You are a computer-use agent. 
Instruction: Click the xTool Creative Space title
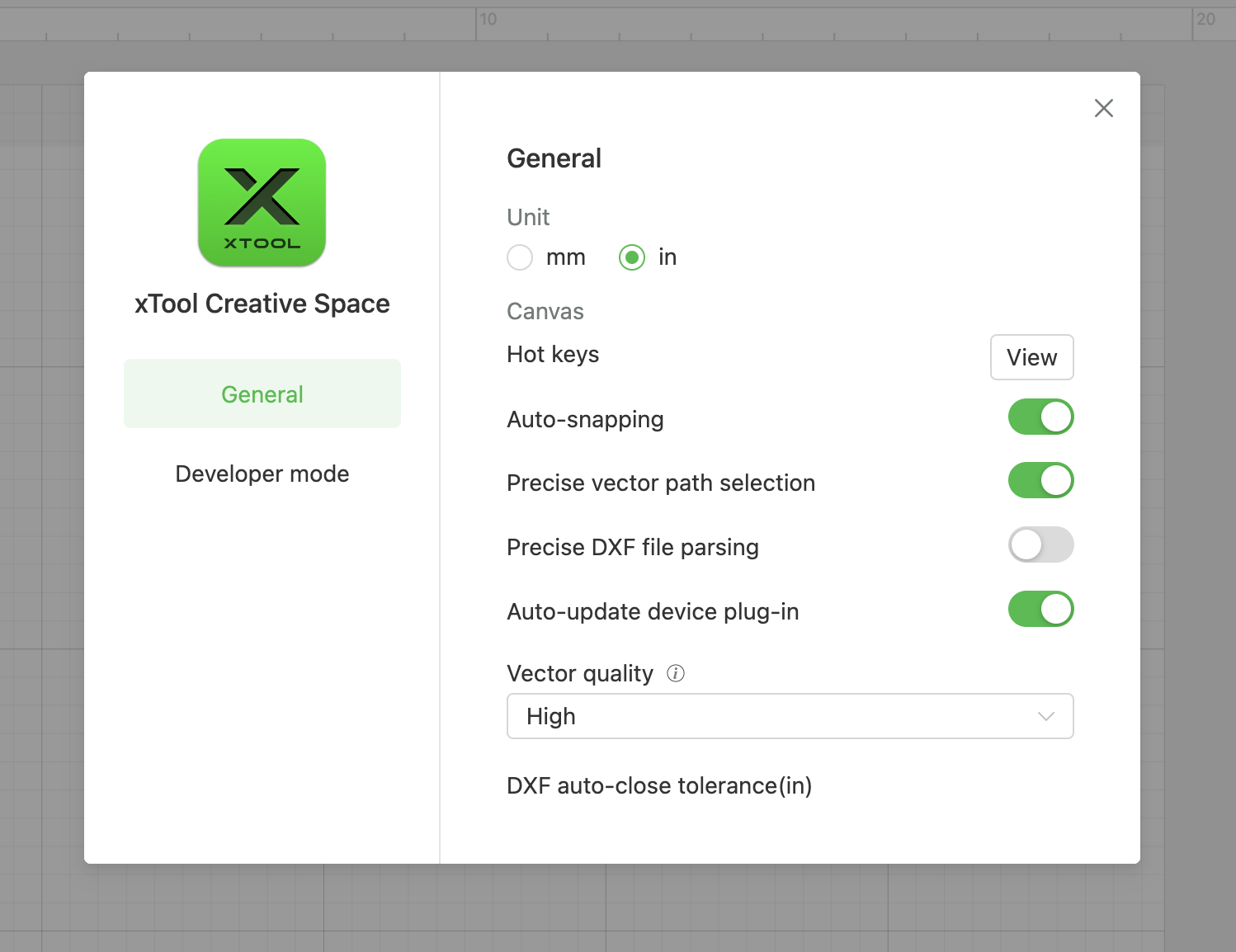coord(262,304)
